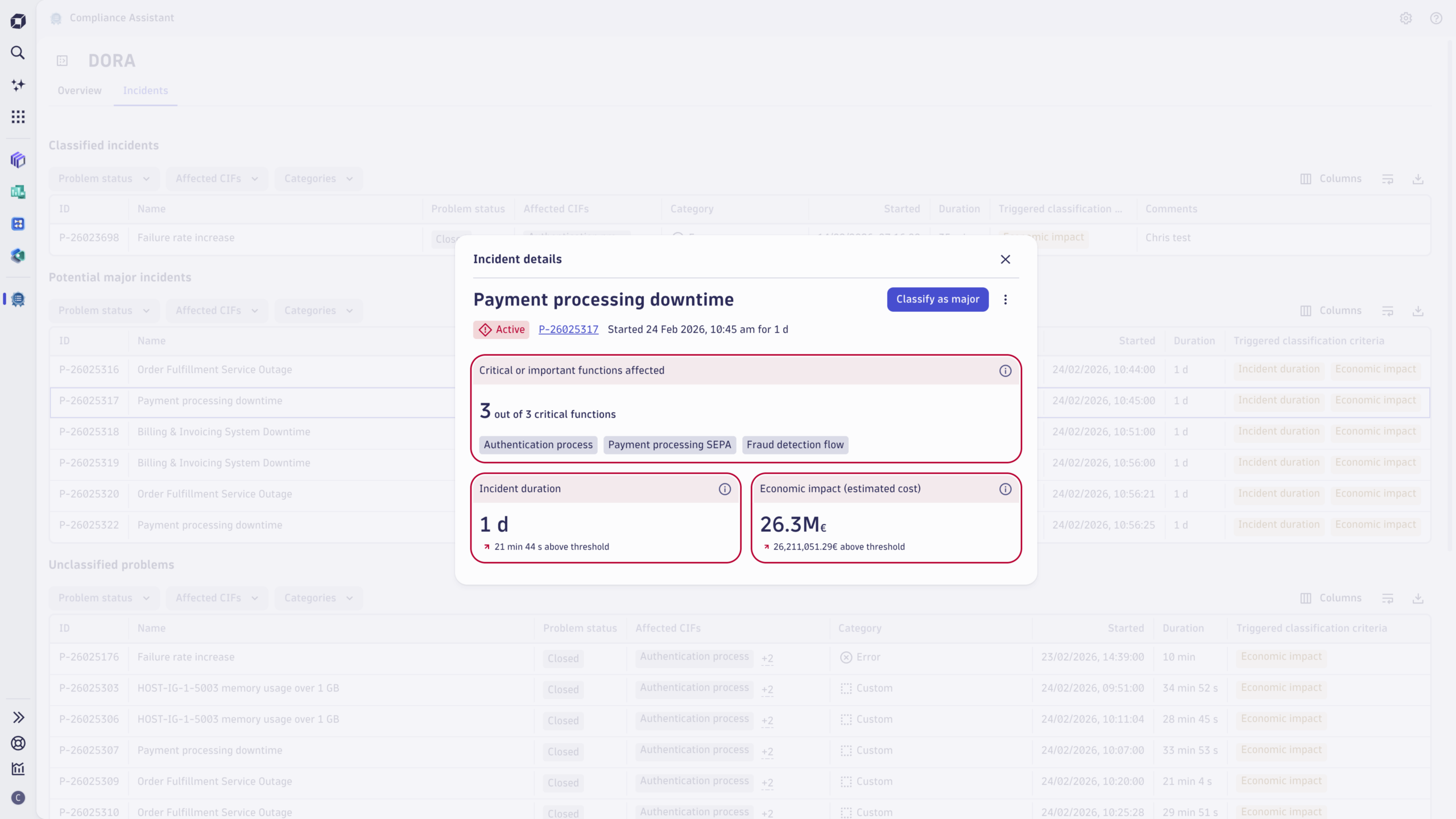
Task: Click the AI sparkle icon in sidebar
Action: [x=18, y=85]
